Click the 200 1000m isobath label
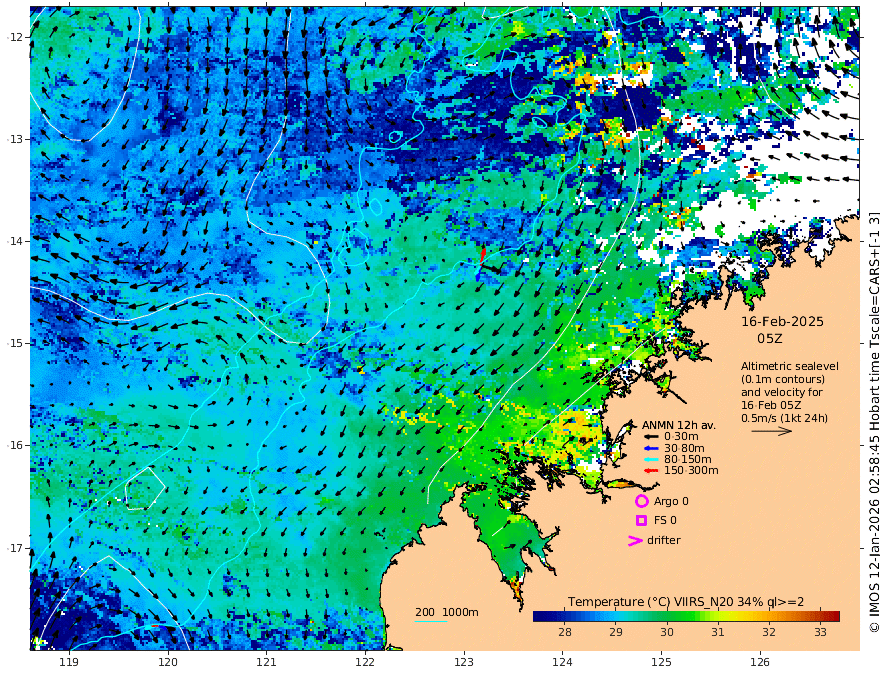 pyautogui.click(x=447, y=612)
